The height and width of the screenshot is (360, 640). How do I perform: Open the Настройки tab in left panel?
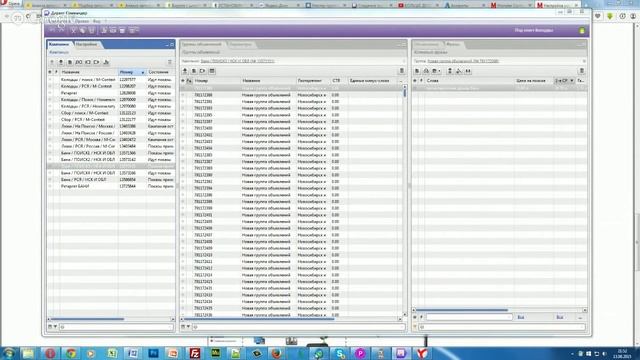tap(86, 44)
